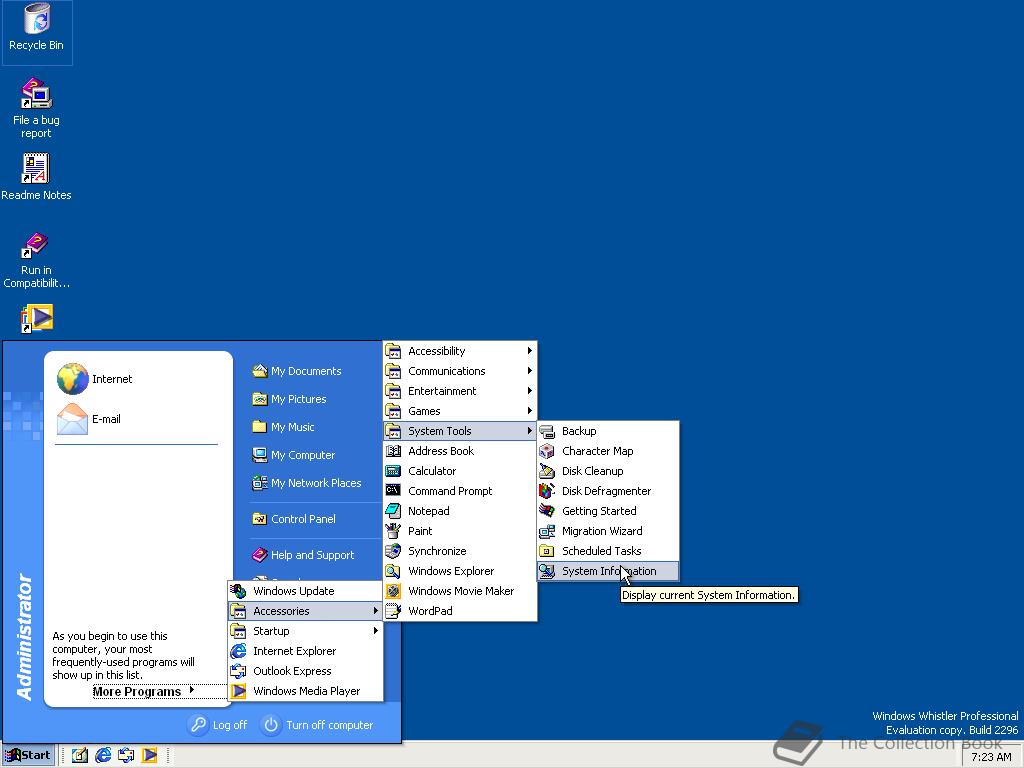Open Calculator
This screenshot has height=768, width=1024.
pyautogui.click(x=460, y=472)
